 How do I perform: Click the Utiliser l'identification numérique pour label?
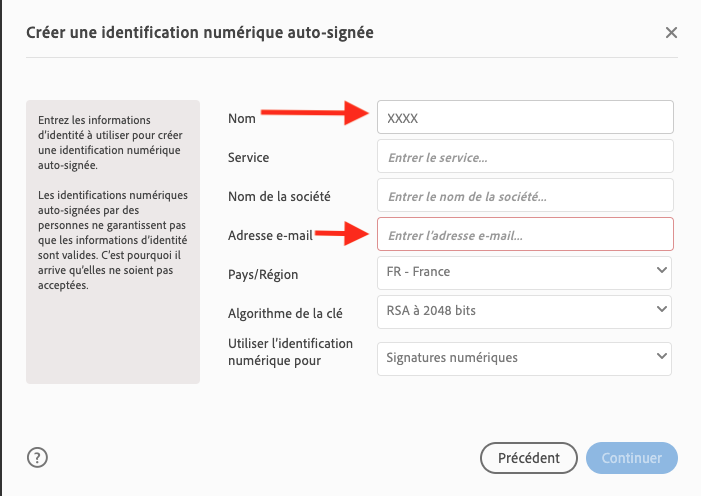click(290, 352)
